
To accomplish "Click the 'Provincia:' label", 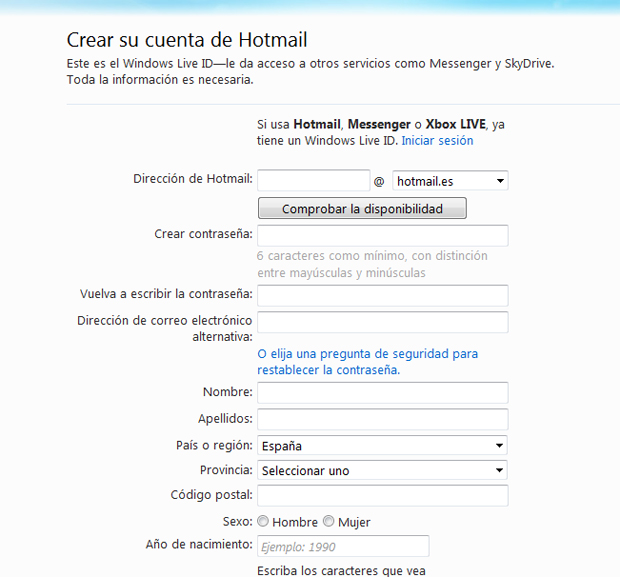I will pos(226,470).
